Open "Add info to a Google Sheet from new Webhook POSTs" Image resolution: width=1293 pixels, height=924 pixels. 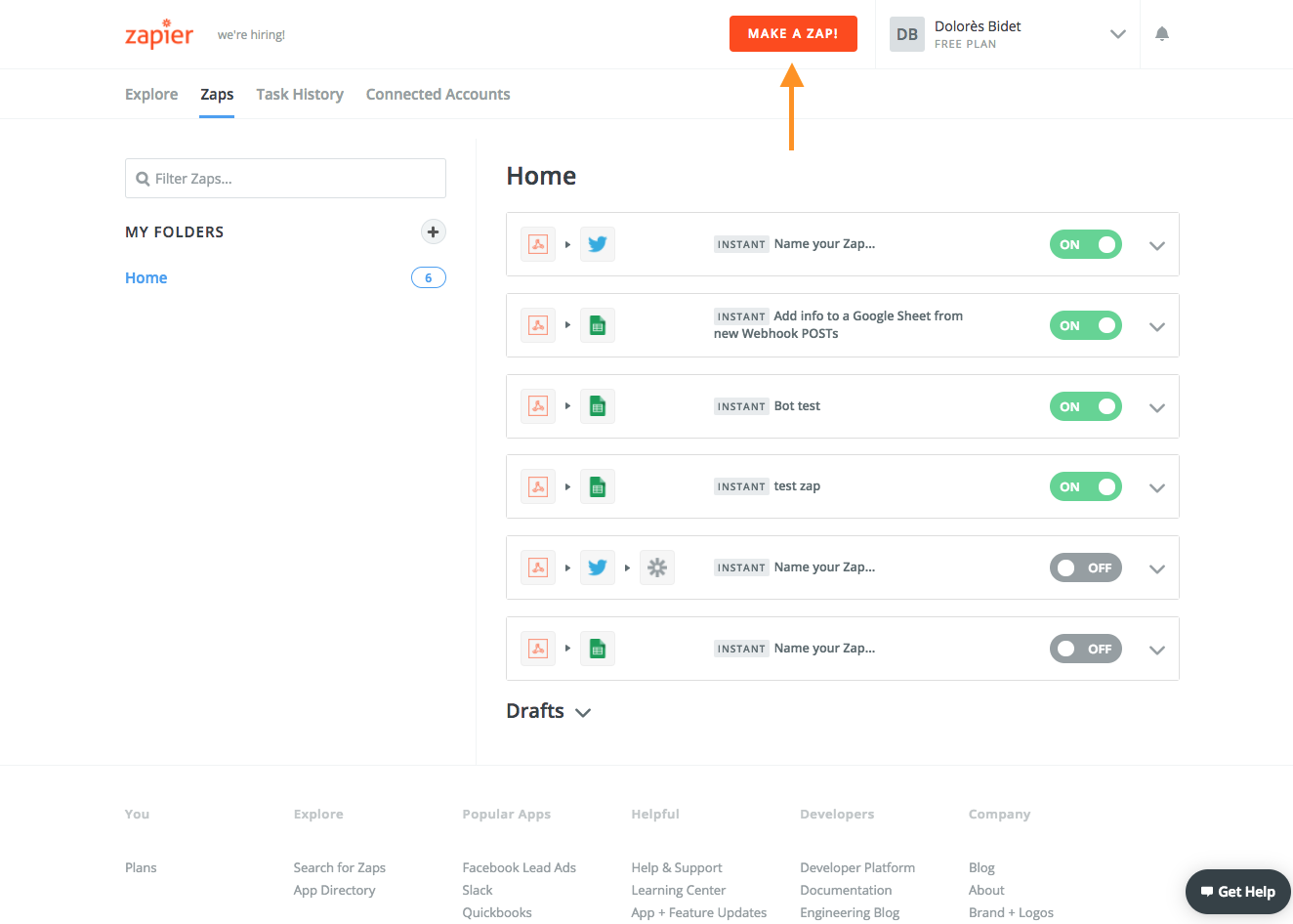(x=838, y=324)
